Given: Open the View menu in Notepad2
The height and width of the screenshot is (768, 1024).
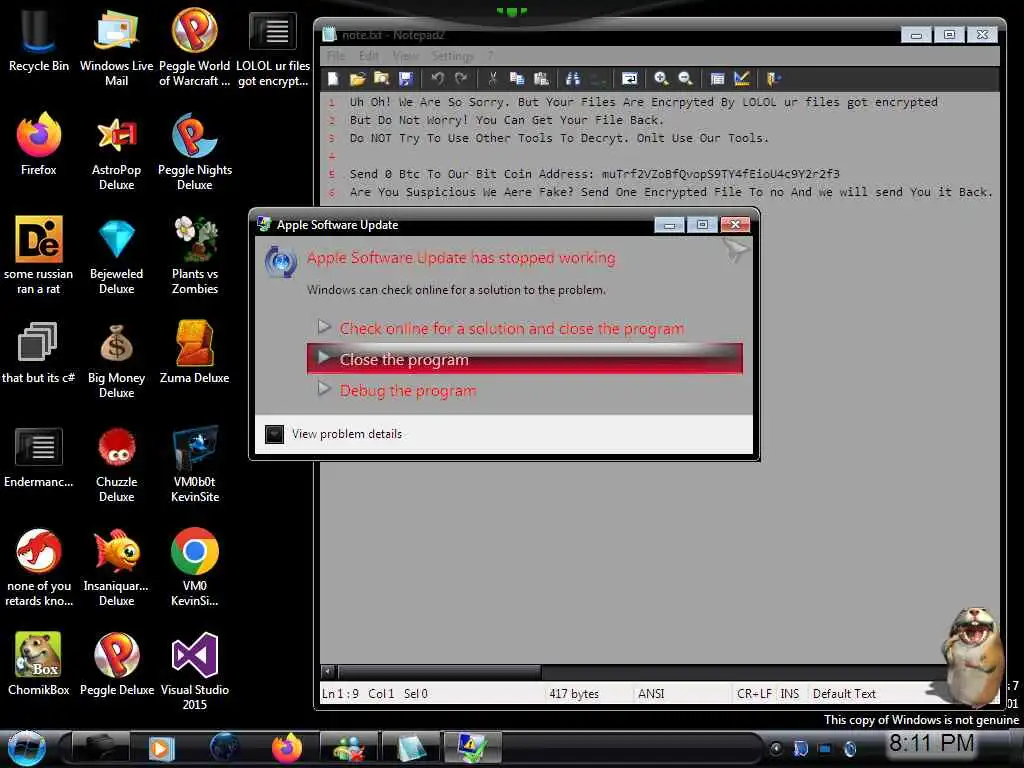Looking at the screenshot, I should (x=406, y=56).
